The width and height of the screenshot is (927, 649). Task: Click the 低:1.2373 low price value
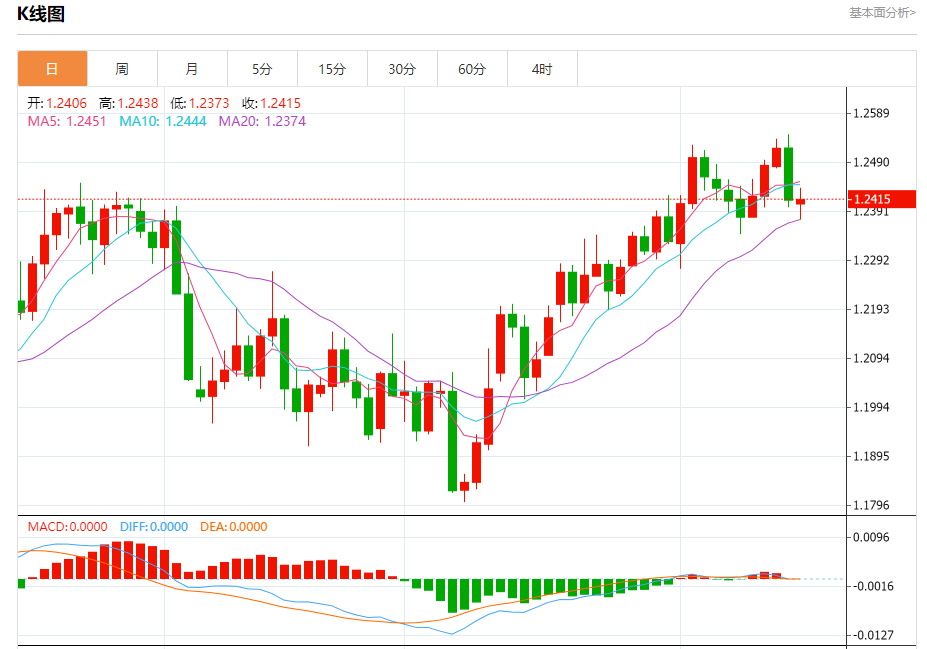coord(200,103)
